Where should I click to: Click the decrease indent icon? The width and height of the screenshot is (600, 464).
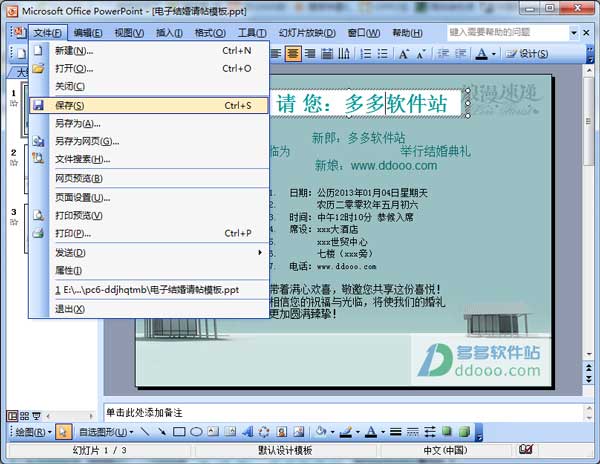(x=443, y=54)
